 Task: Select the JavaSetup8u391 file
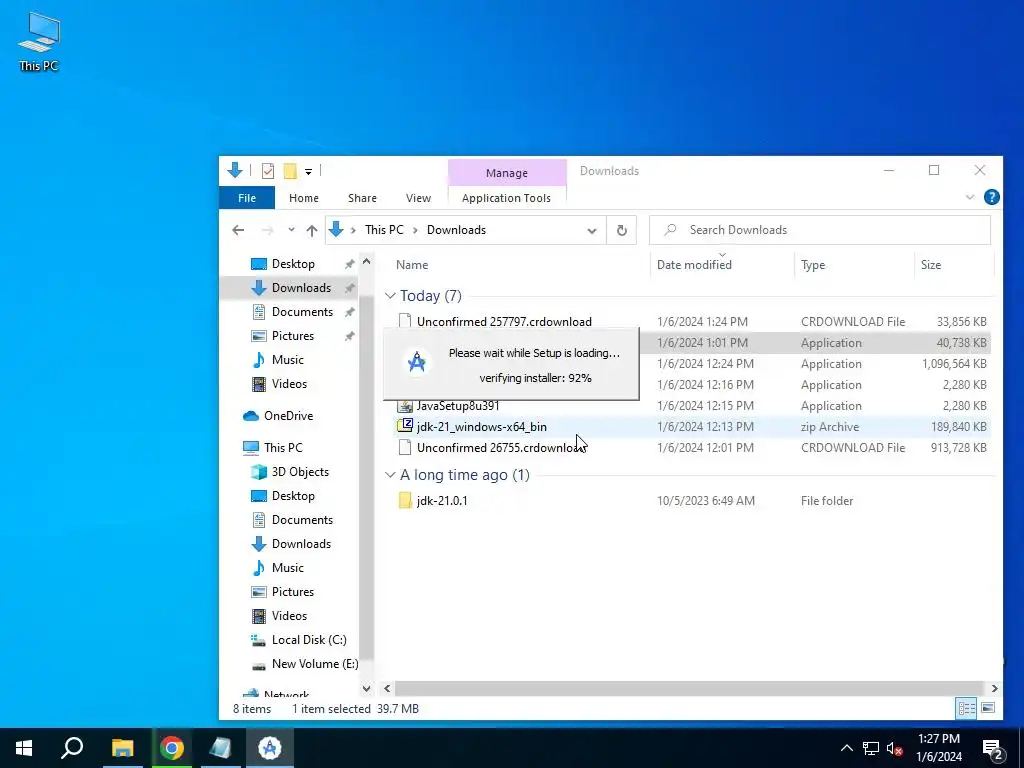coord(458,406)
